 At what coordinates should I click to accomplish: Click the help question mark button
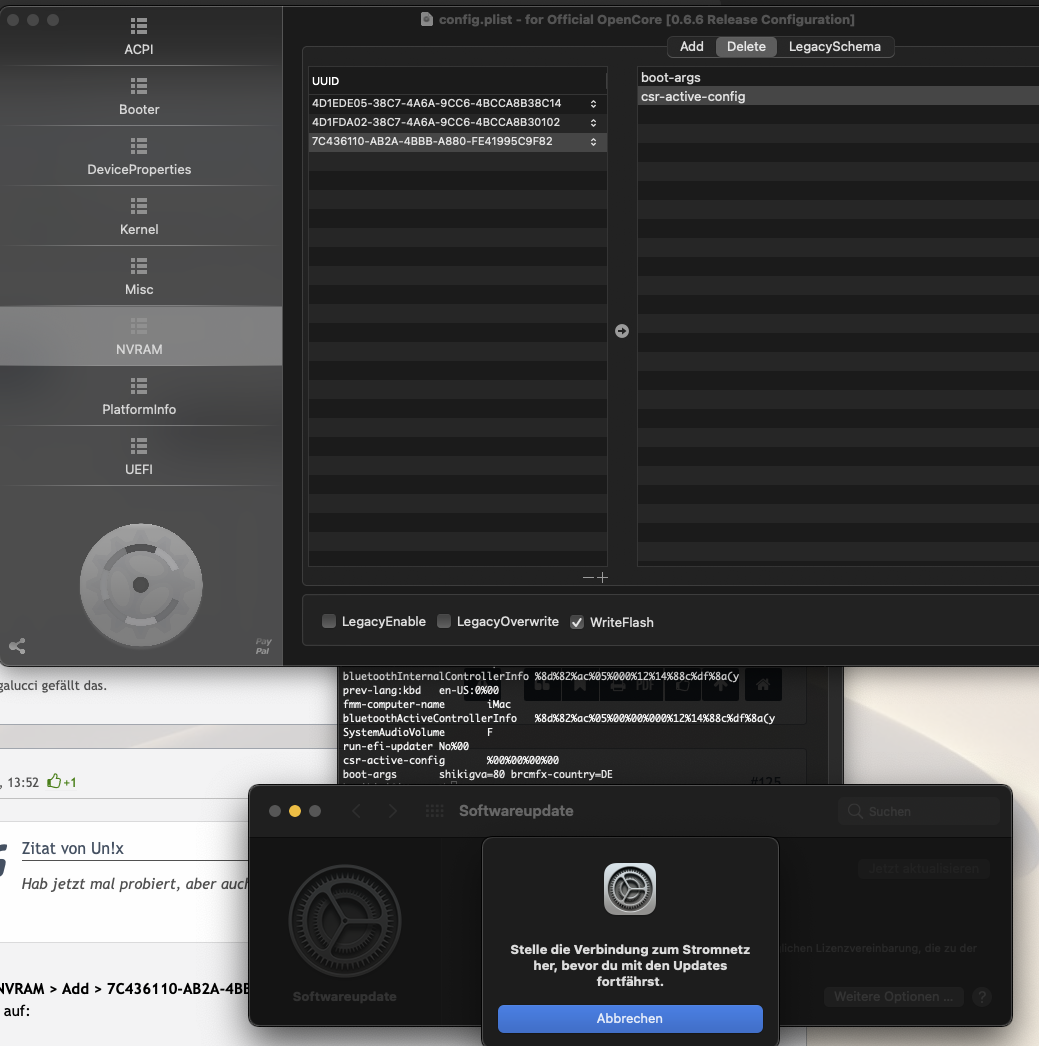pyautogui.click(x=982, y=997)
